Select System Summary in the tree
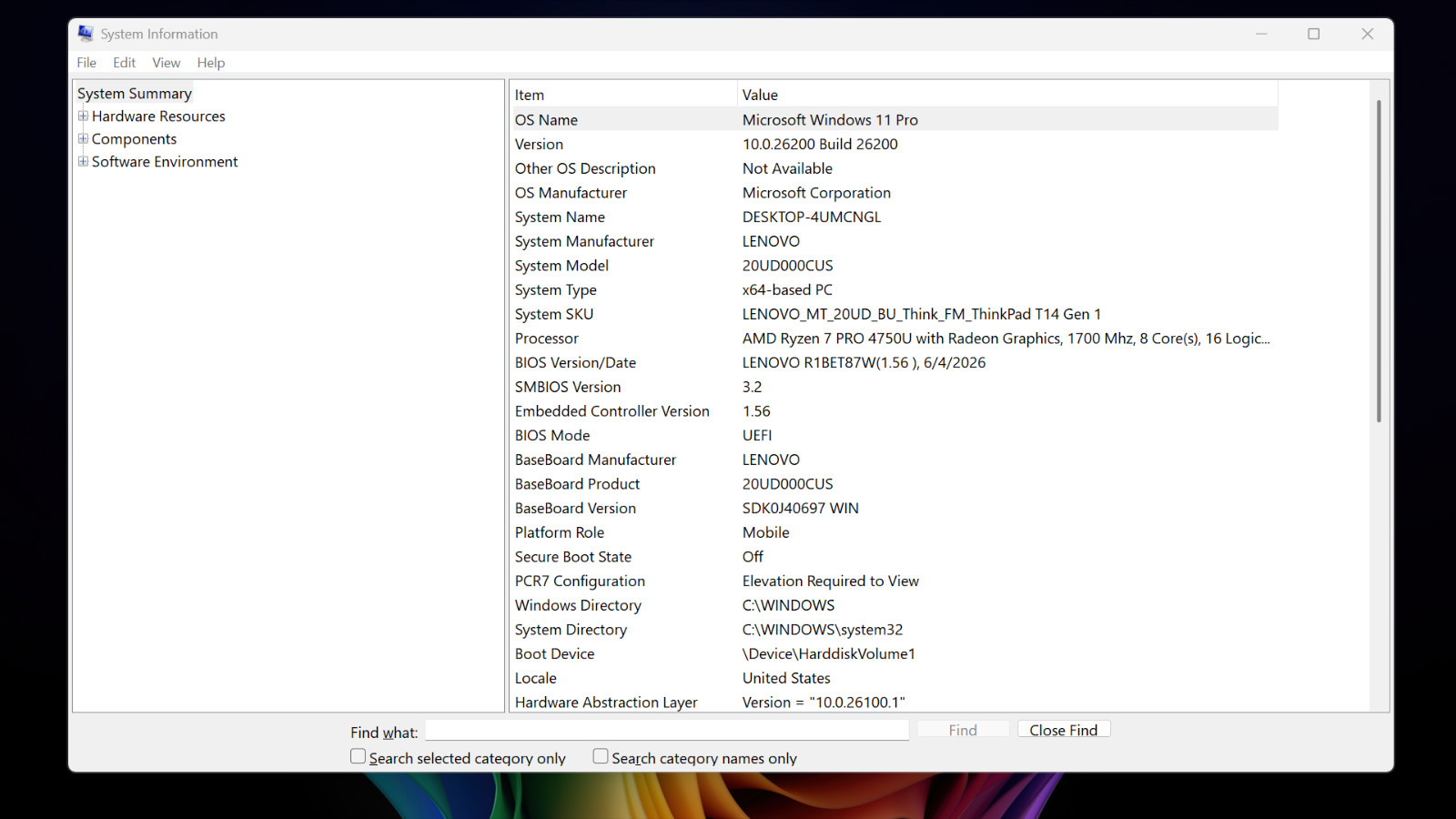 coord(135,93)
